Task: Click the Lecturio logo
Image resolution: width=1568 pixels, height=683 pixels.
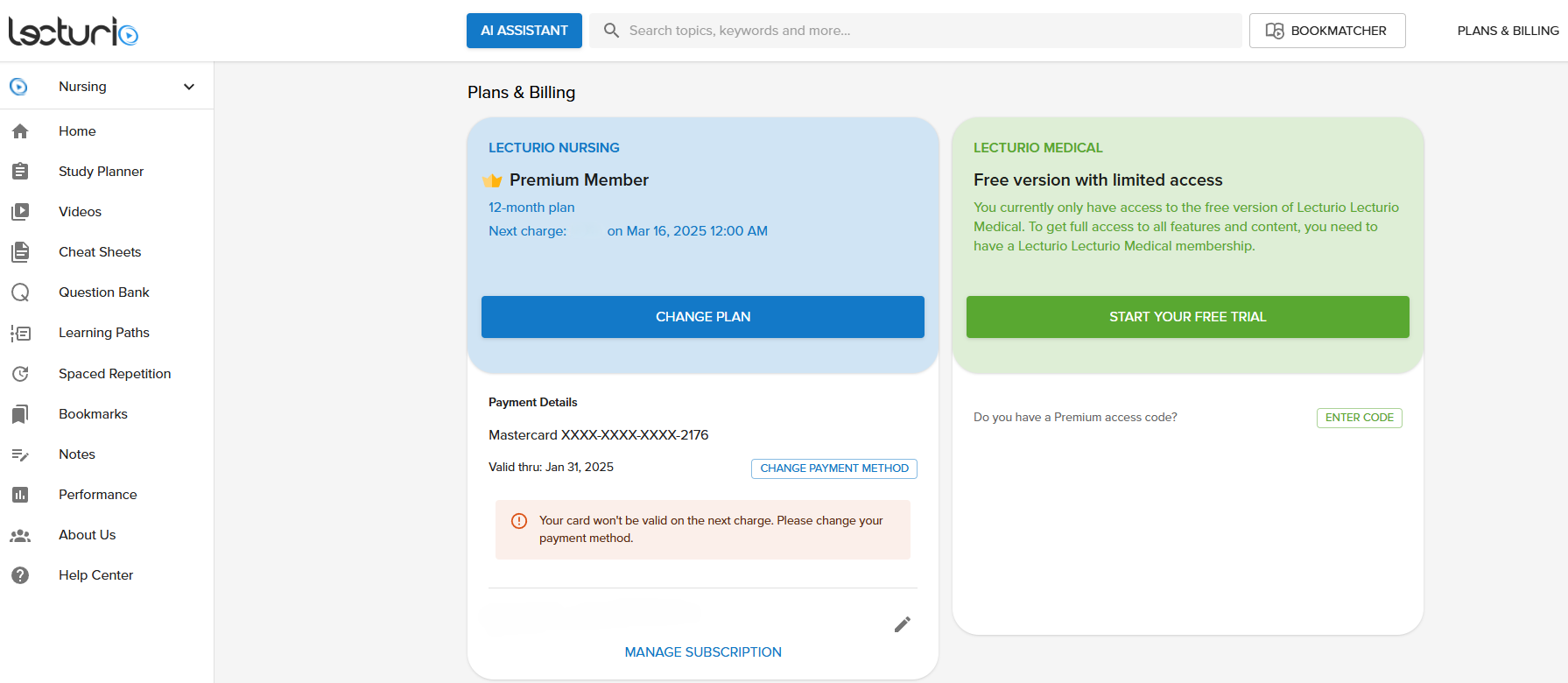Action: coord(73,30)
